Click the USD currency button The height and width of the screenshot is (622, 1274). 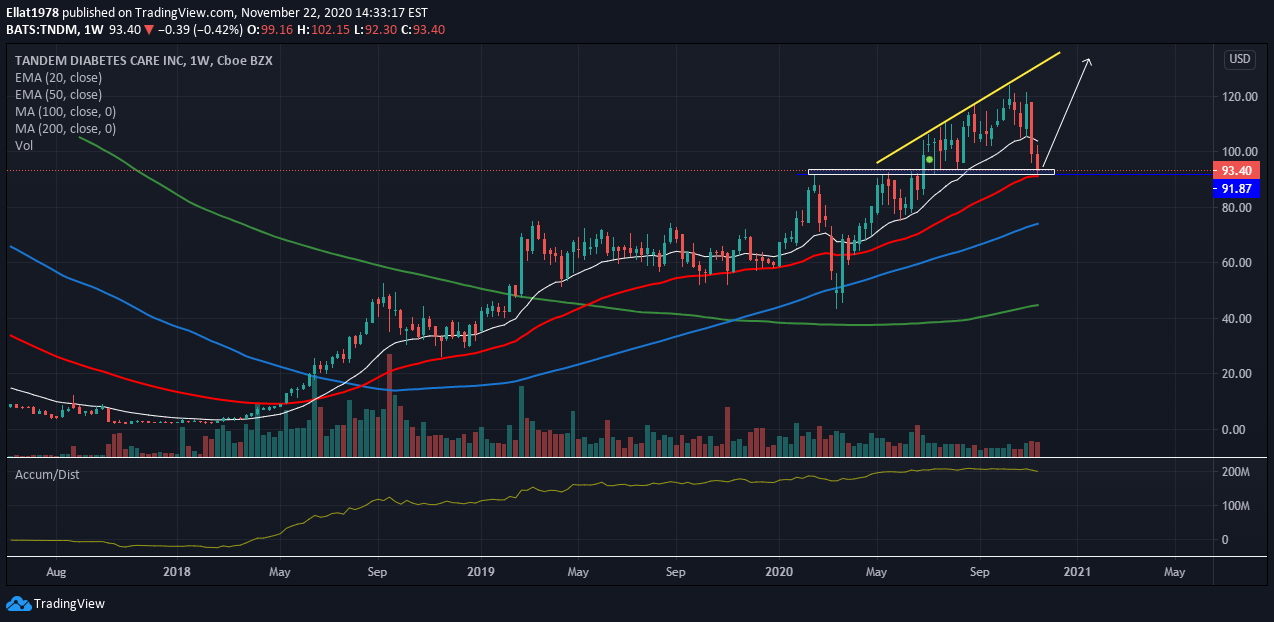[x=1239, y=60]
